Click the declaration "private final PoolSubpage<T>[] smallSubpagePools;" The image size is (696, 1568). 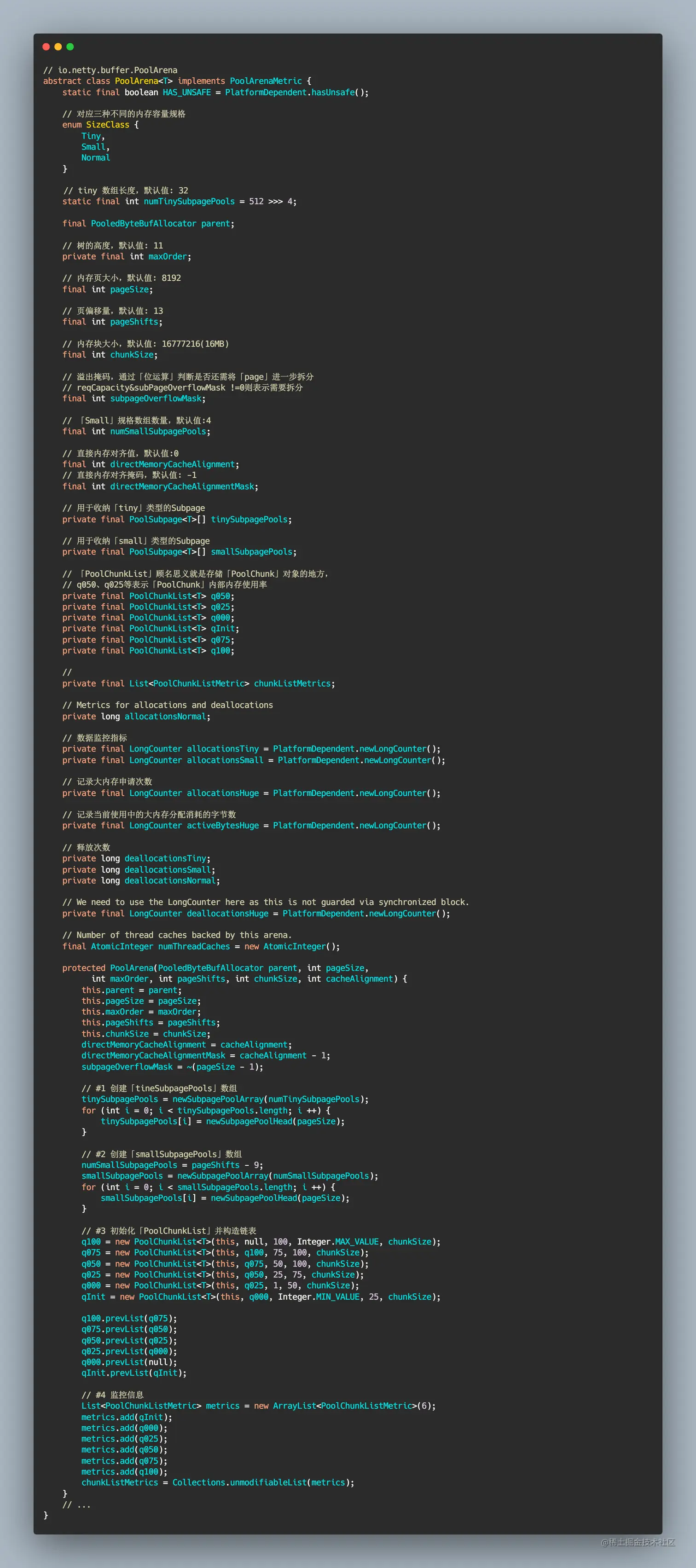click(180, 552)
